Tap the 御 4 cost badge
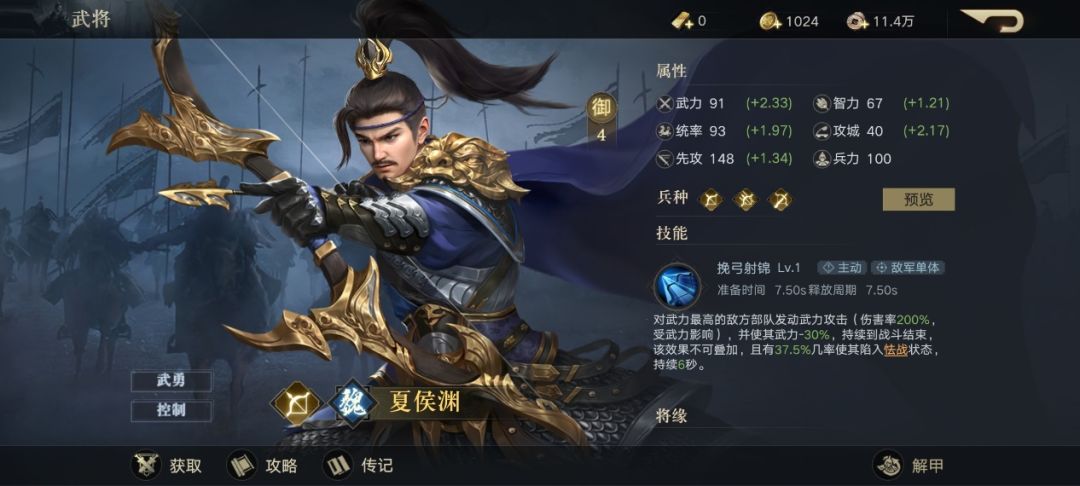1080x486 pixels. pos(601,118)
